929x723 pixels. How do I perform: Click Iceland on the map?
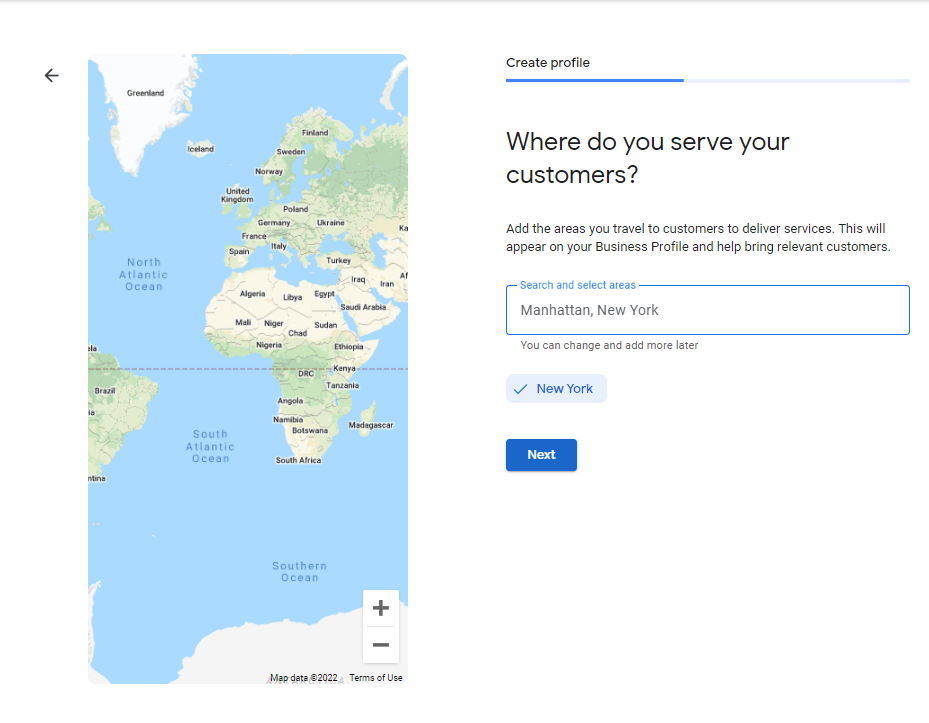tap(200, 149)
